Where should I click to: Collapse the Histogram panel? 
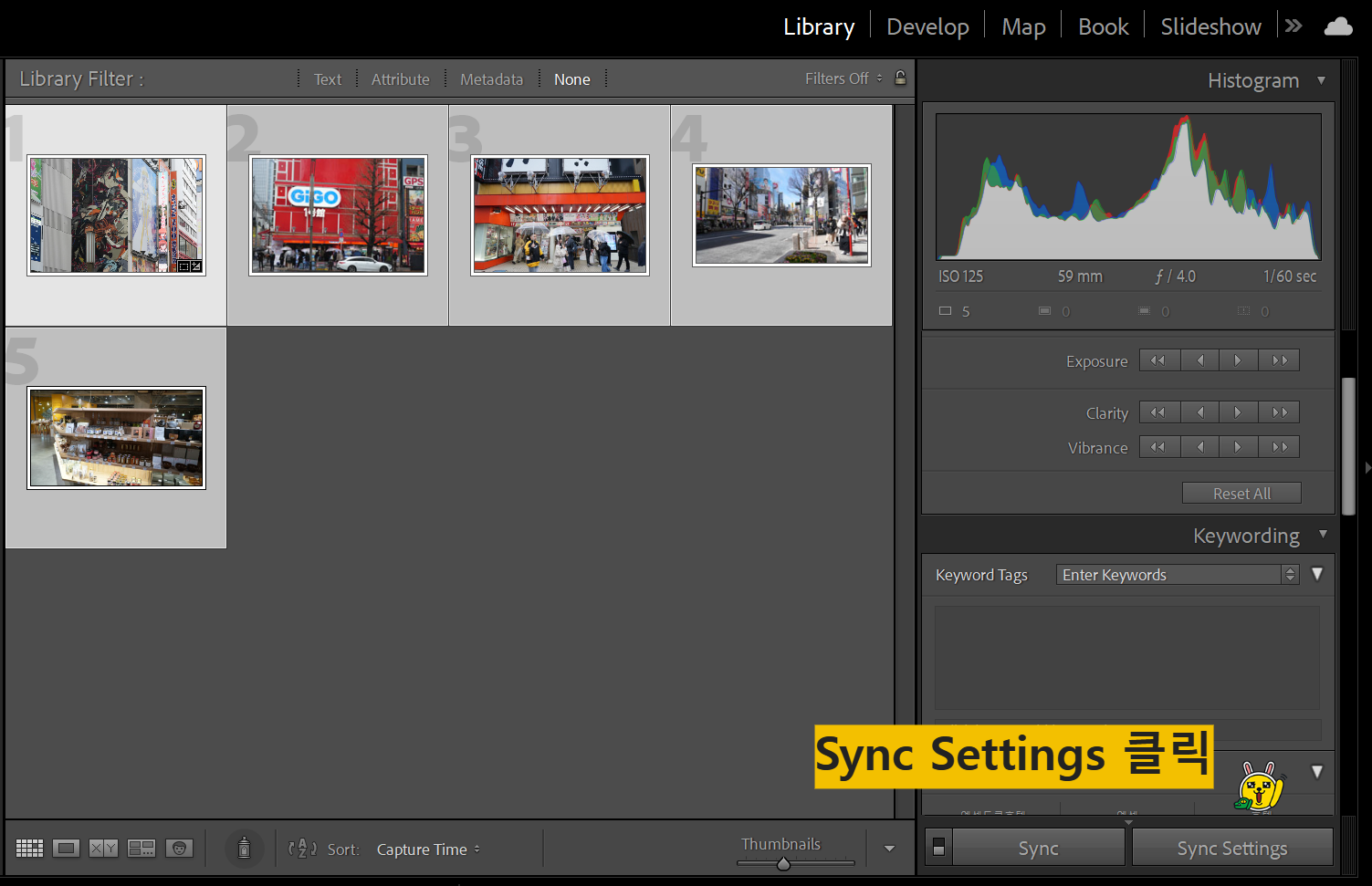click(1321, 80)
